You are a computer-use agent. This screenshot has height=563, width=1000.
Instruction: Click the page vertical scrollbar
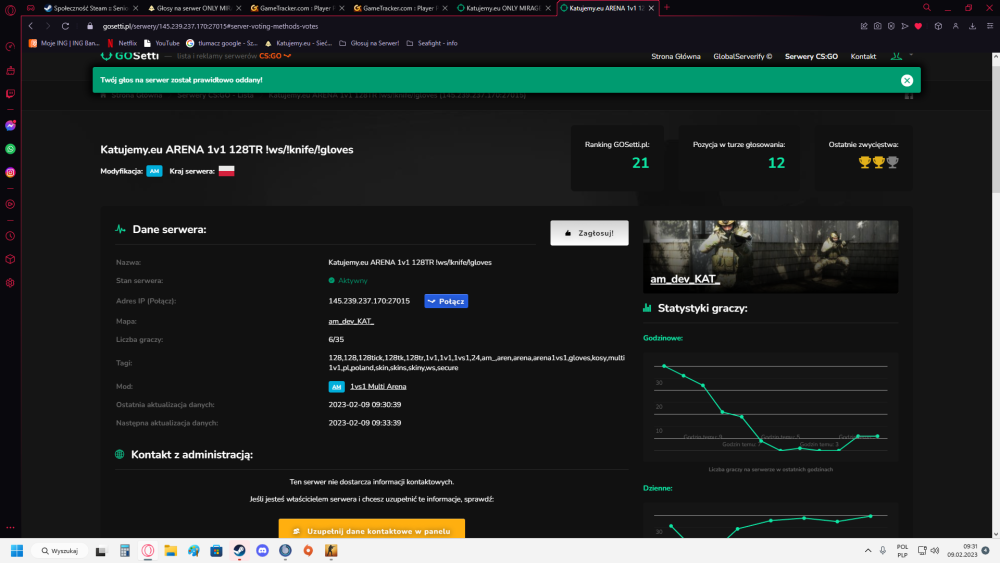(x=996, y=128)
